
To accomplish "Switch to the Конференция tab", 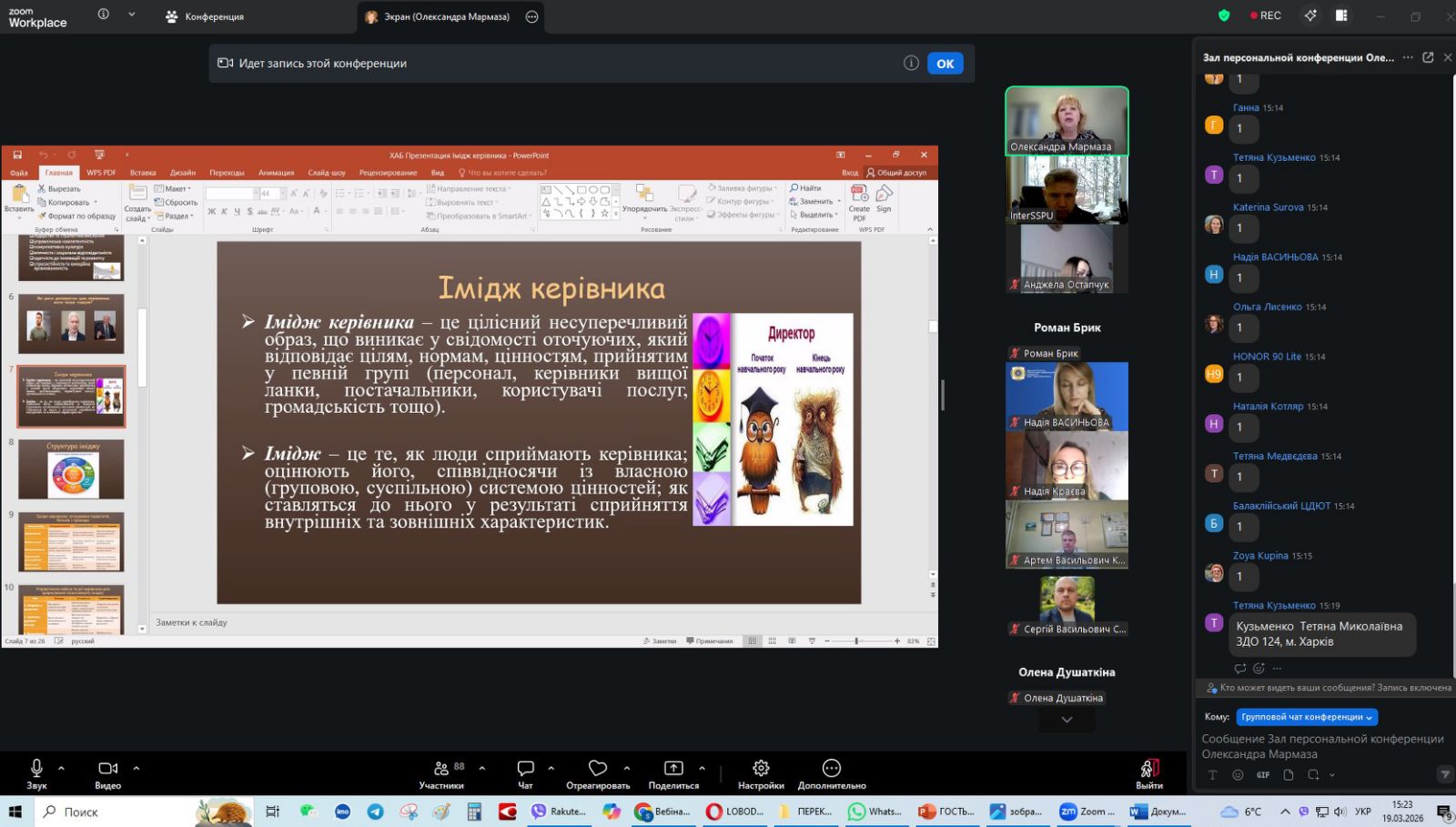I will (205, 16).
